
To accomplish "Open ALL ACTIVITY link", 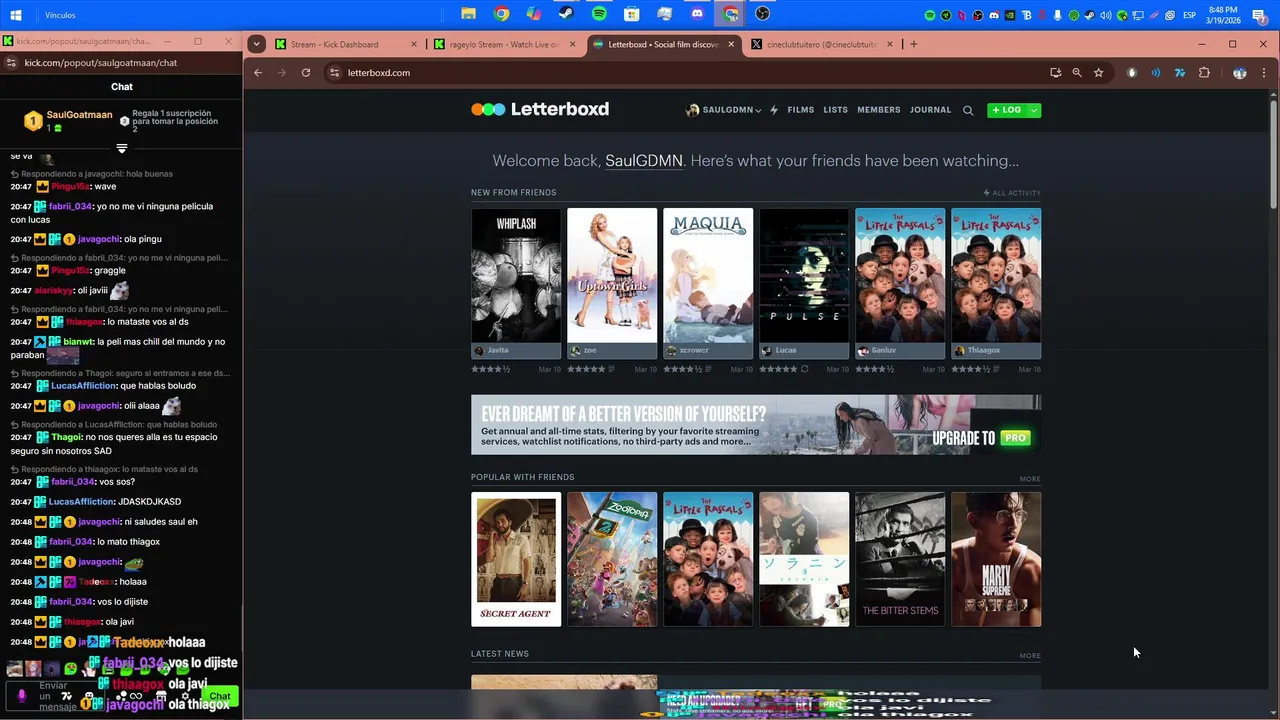I will [1012, 193].
